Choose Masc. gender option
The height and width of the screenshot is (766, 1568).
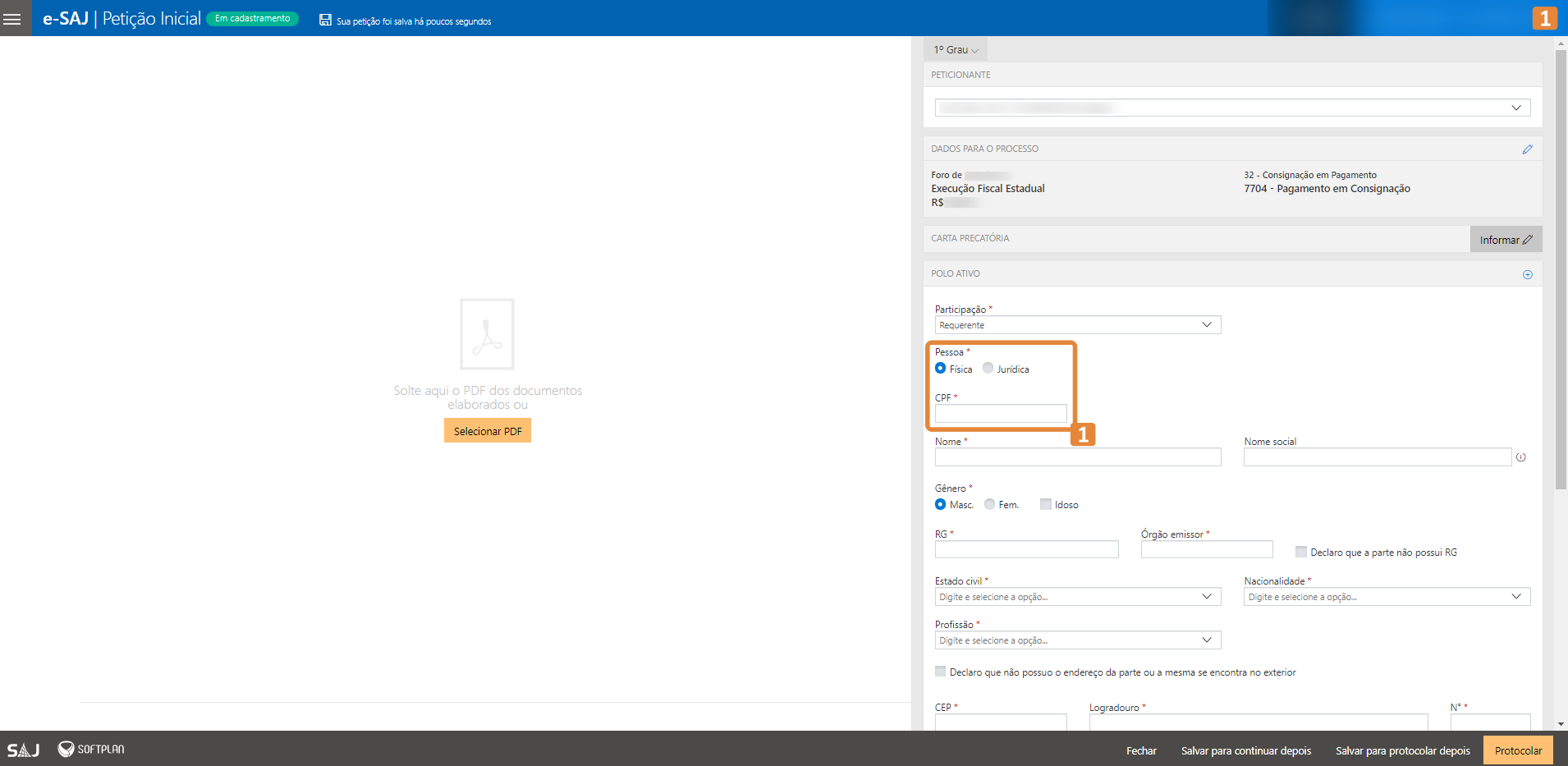940,504
